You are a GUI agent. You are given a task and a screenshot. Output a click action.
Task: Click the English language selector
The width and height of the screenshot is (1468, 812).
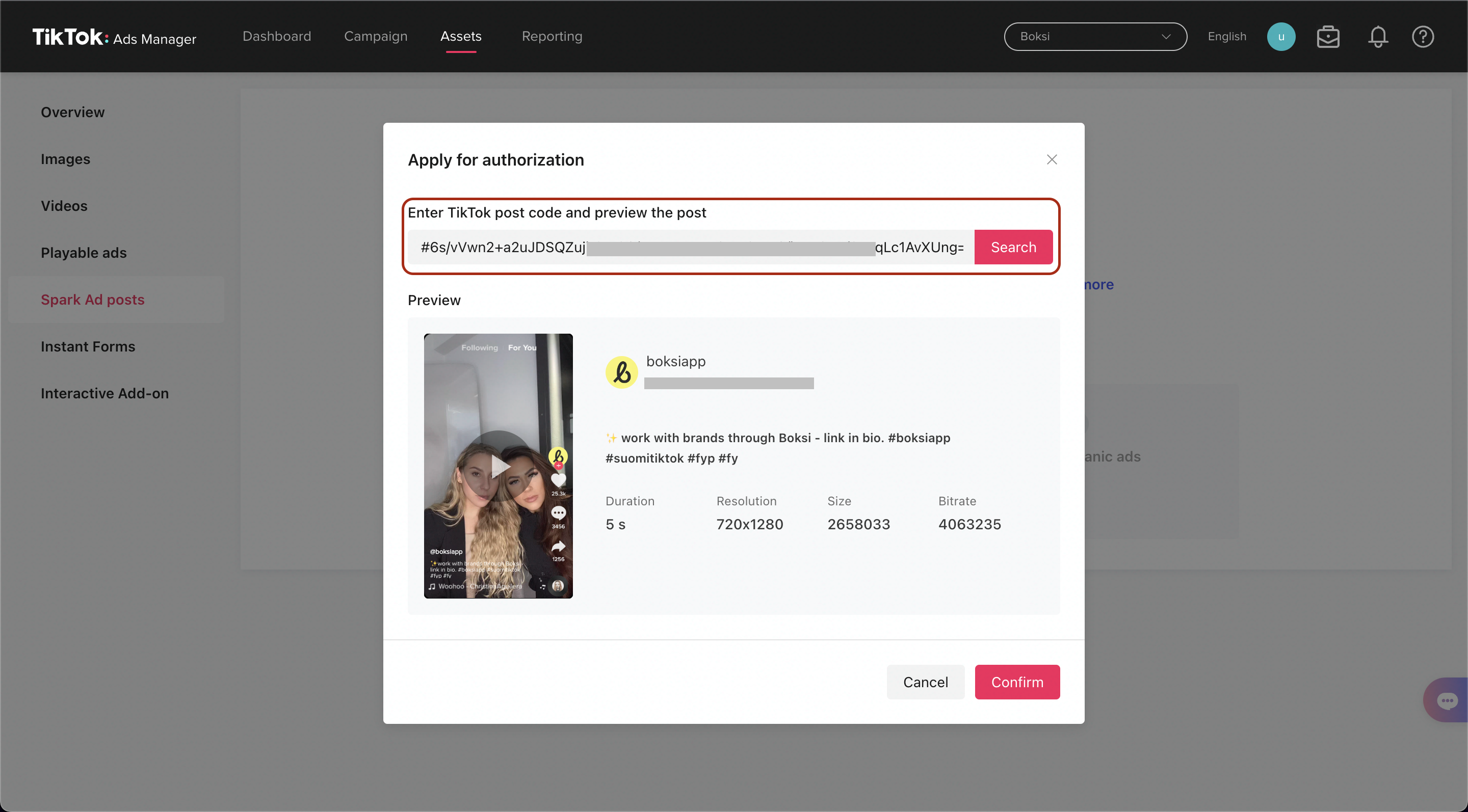click(1227, 36)
